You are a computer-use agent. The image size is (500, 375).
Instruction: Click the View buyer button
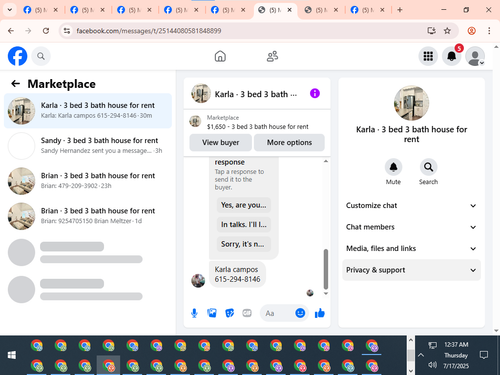tap(220, 143)
